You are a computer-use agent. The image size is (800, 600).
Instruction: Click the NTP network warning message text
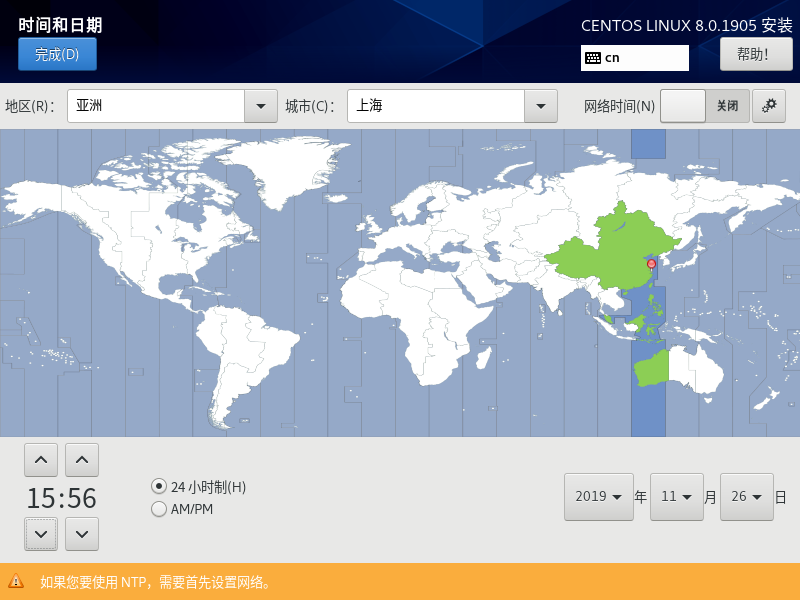click(155, 582)
